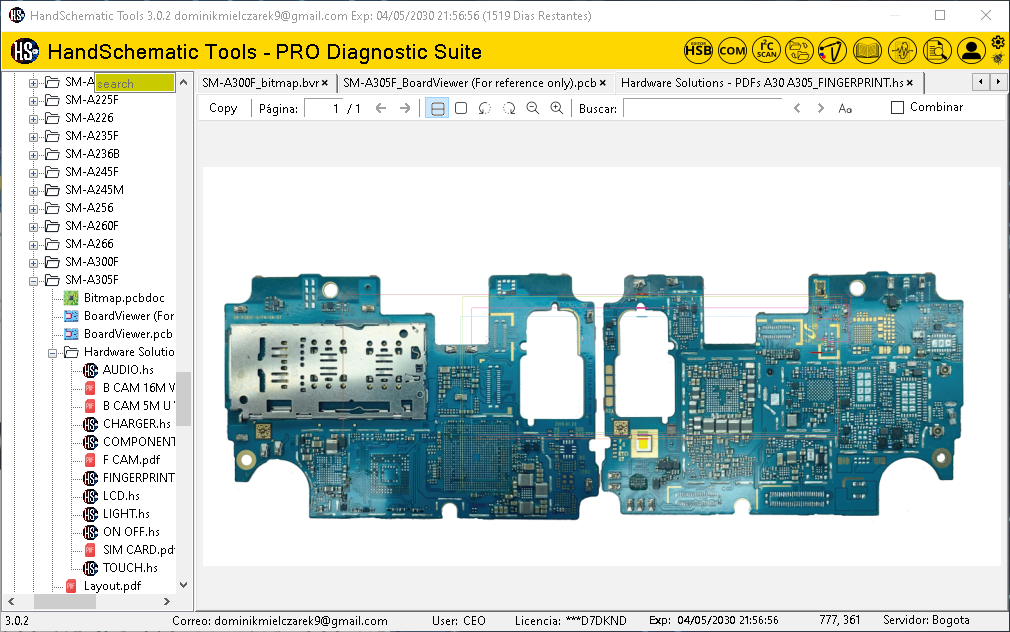This screenshot has width=1010, height=632.
Task: Click the bug report icon
Action: [x=998, y=59]
